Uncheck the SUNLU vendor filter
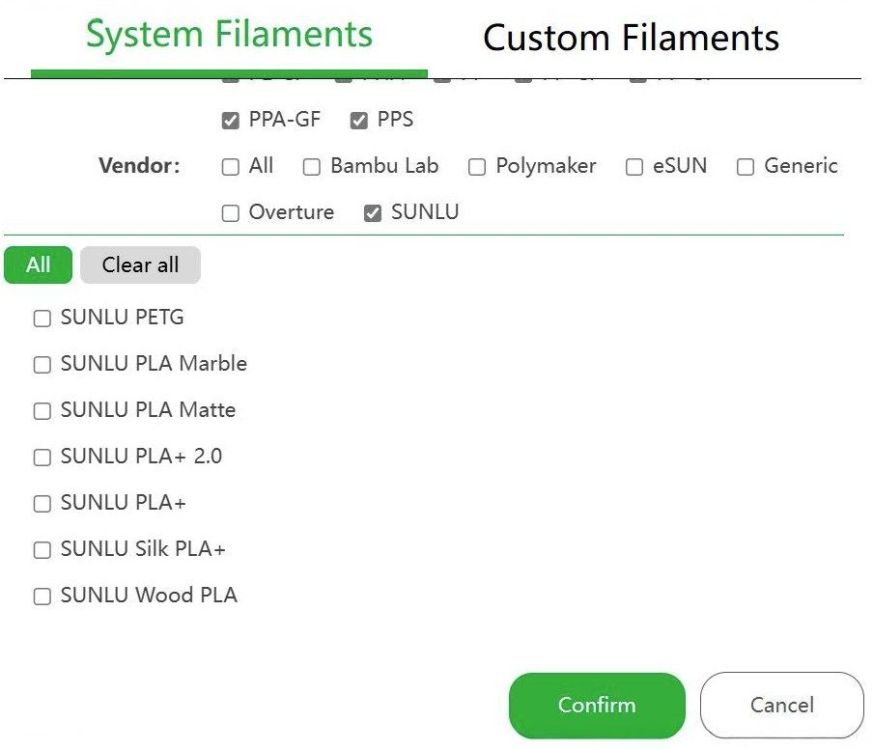This screenshot has width=873, height=750. pos(373,213)
